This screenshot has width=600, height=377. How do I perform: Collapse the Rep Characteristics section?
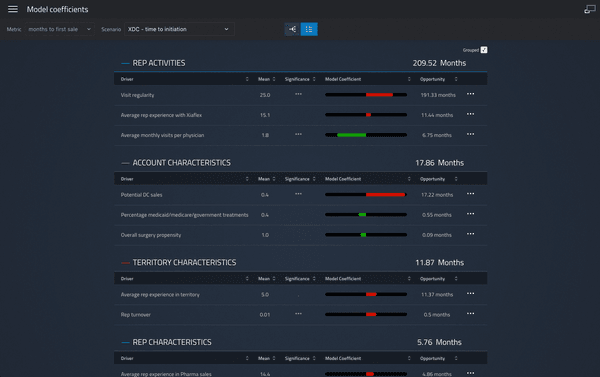[x=125, y=343]
